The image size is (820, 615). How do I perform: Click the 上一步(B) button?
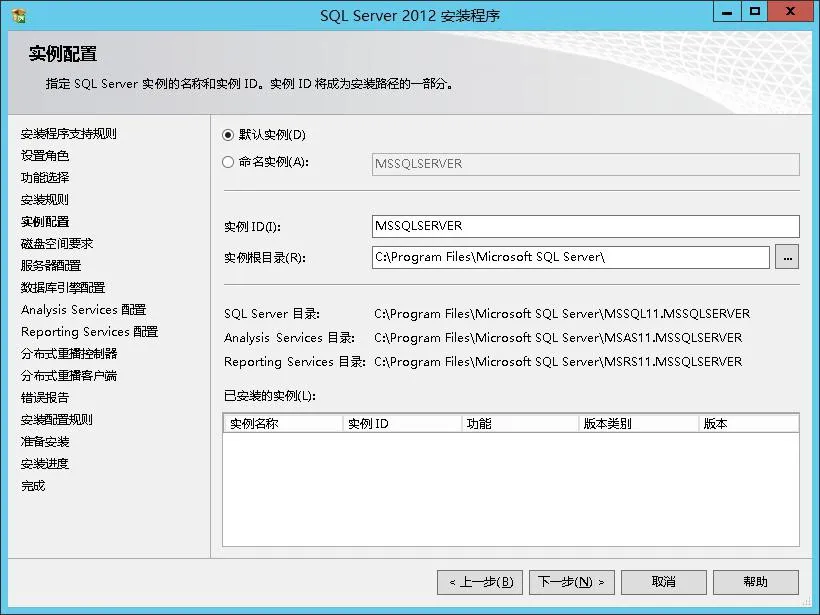(x=479, y=582)
